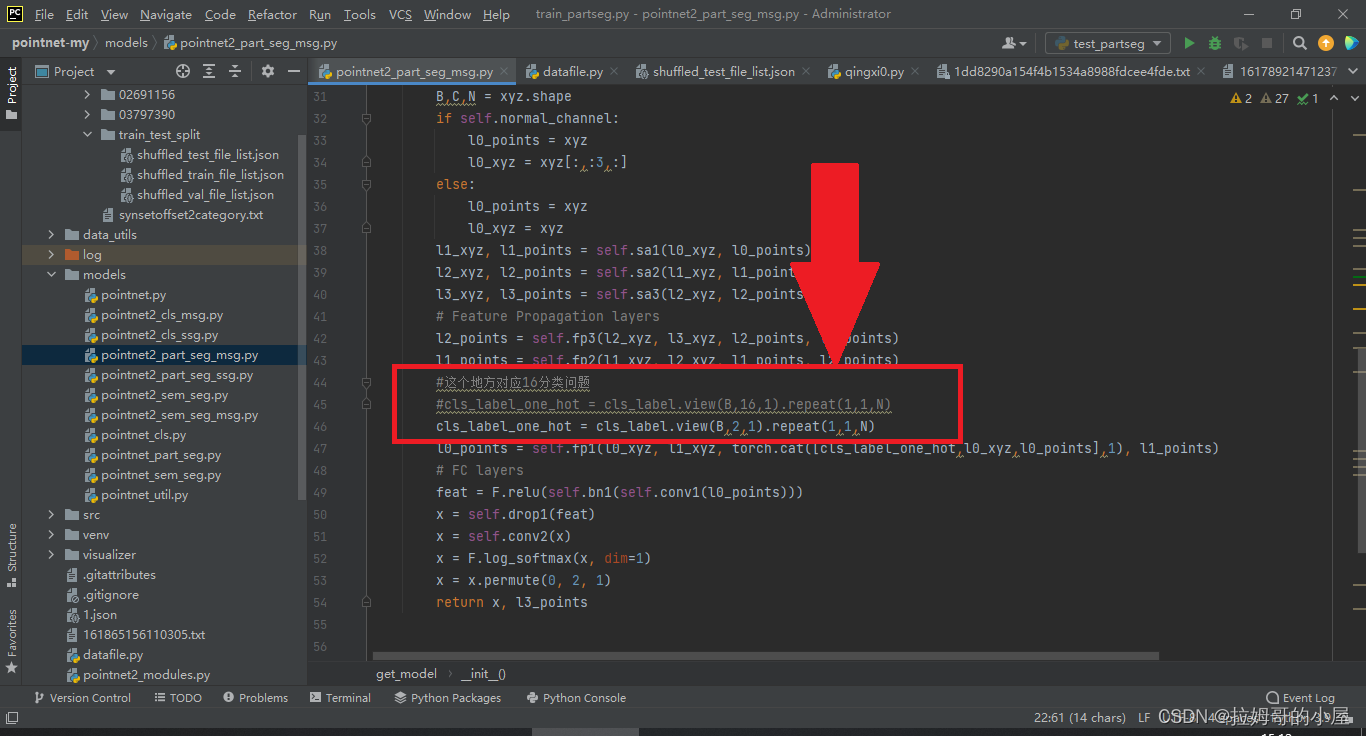This screenshot has width=1366, height=736.
Task: Run the test_partseg configuration
Action: tap(1189, 43)
